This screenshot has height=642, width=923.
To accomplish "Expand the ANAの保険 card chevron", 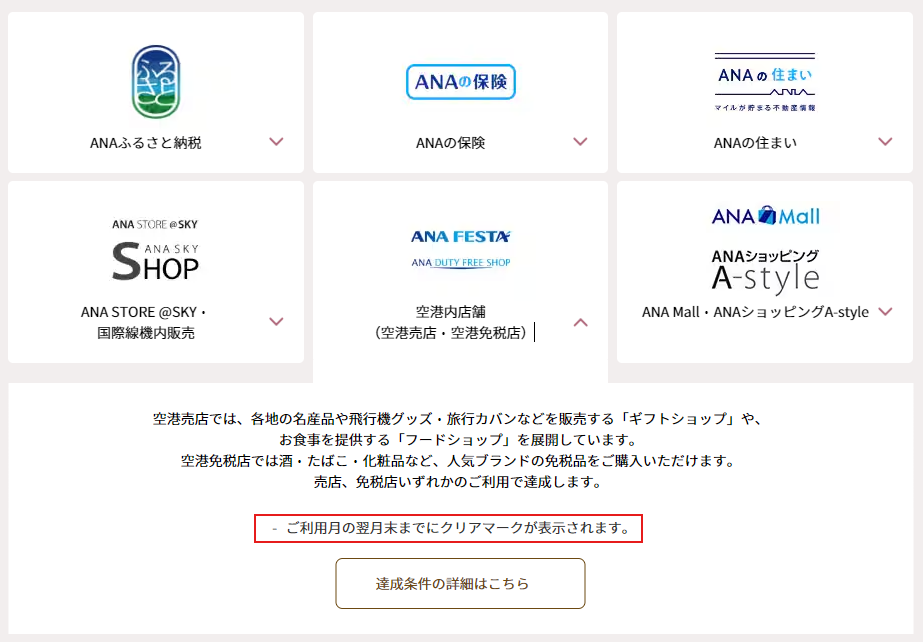I will tap(580, 142).
